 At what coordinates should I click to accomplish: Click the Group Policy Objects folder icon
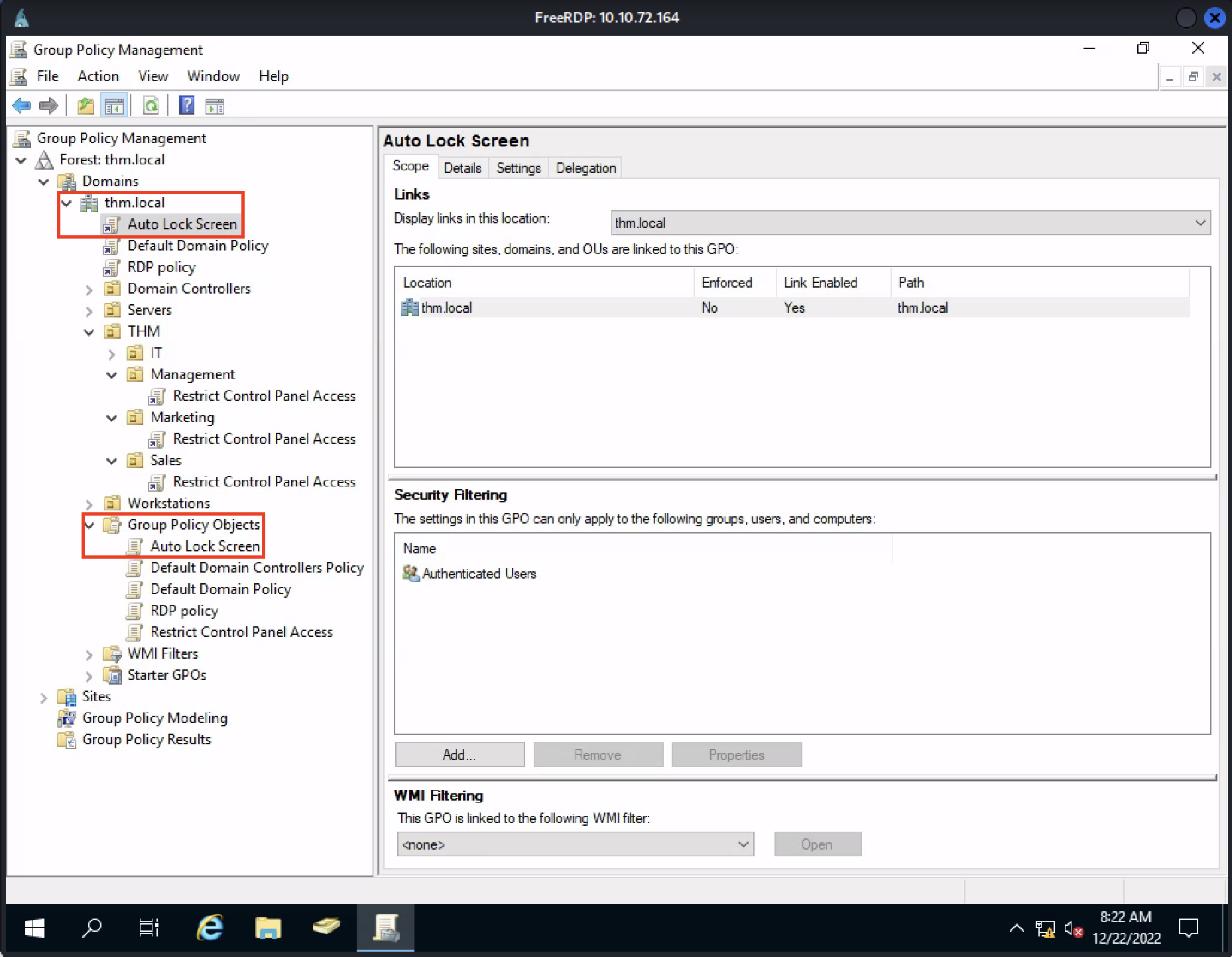[113, 525]
